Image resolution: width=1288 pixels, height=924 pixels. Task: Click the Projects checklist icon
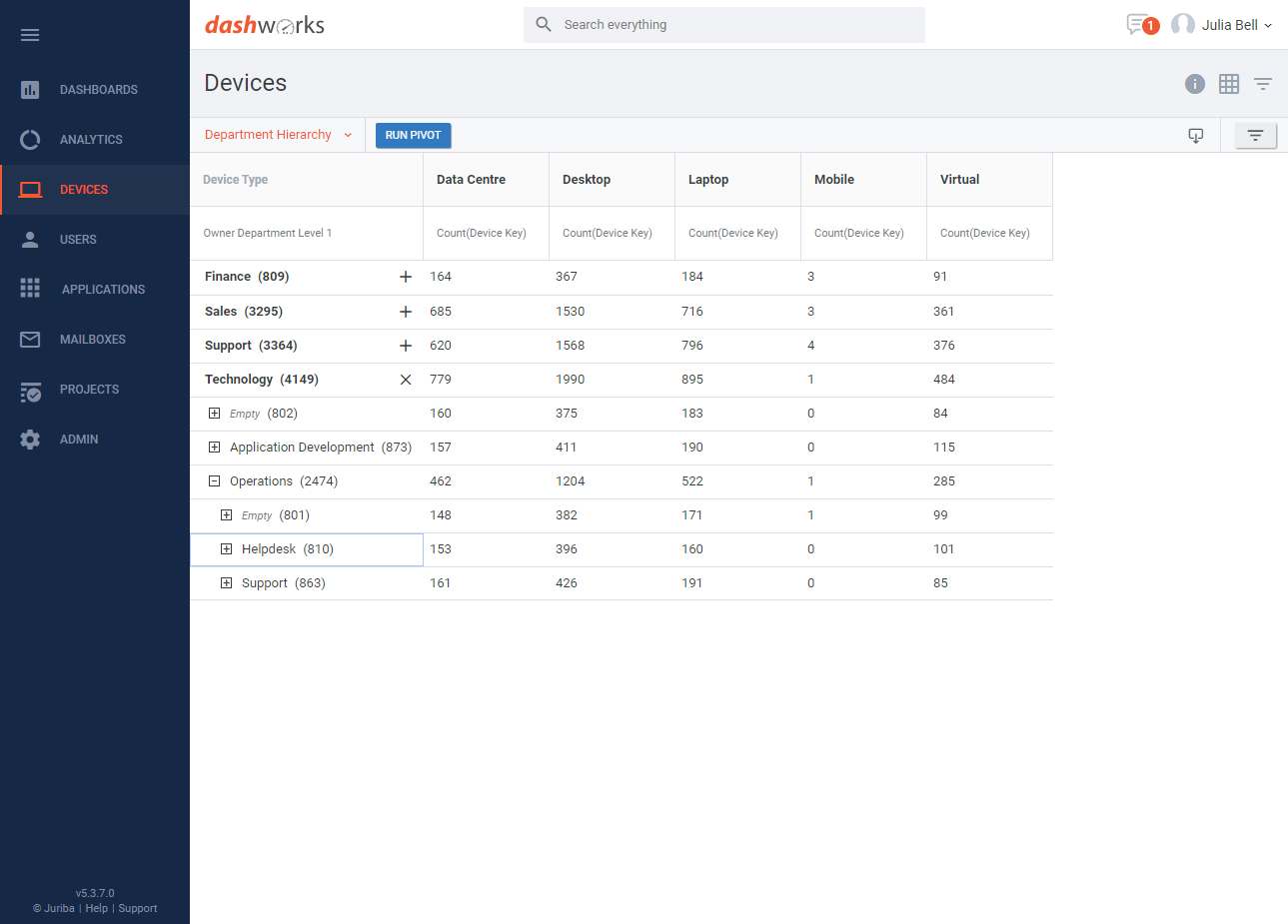(x=30, y=391)
